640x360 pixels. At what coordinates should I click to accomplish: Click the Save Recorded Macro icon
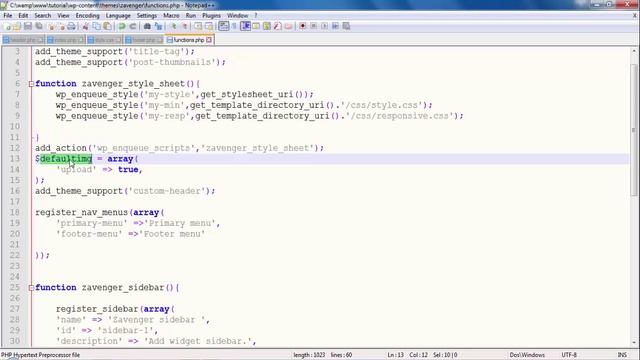coord(346,26)
